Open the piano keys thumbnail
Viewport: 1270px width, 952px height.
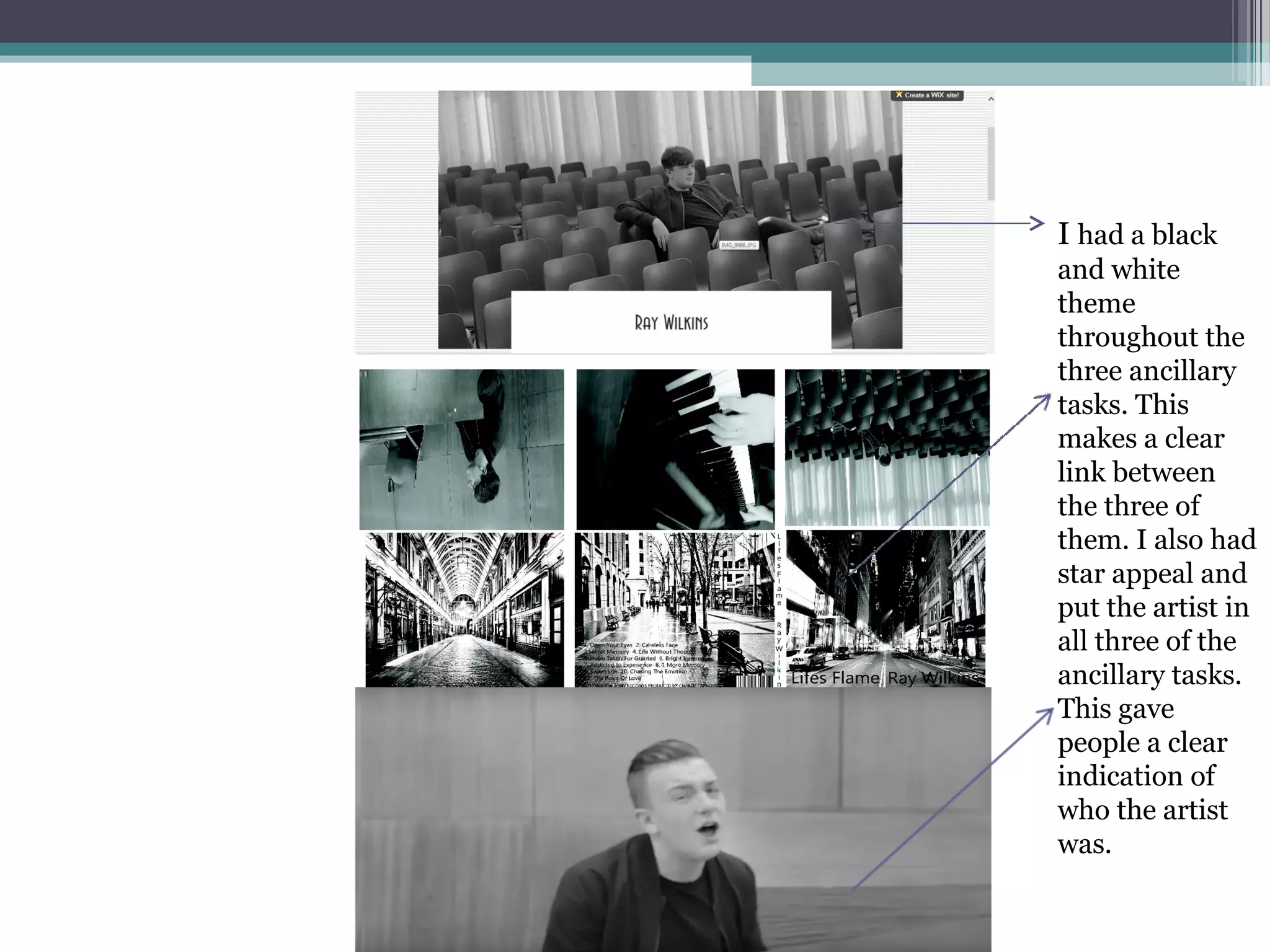point(675,449)
